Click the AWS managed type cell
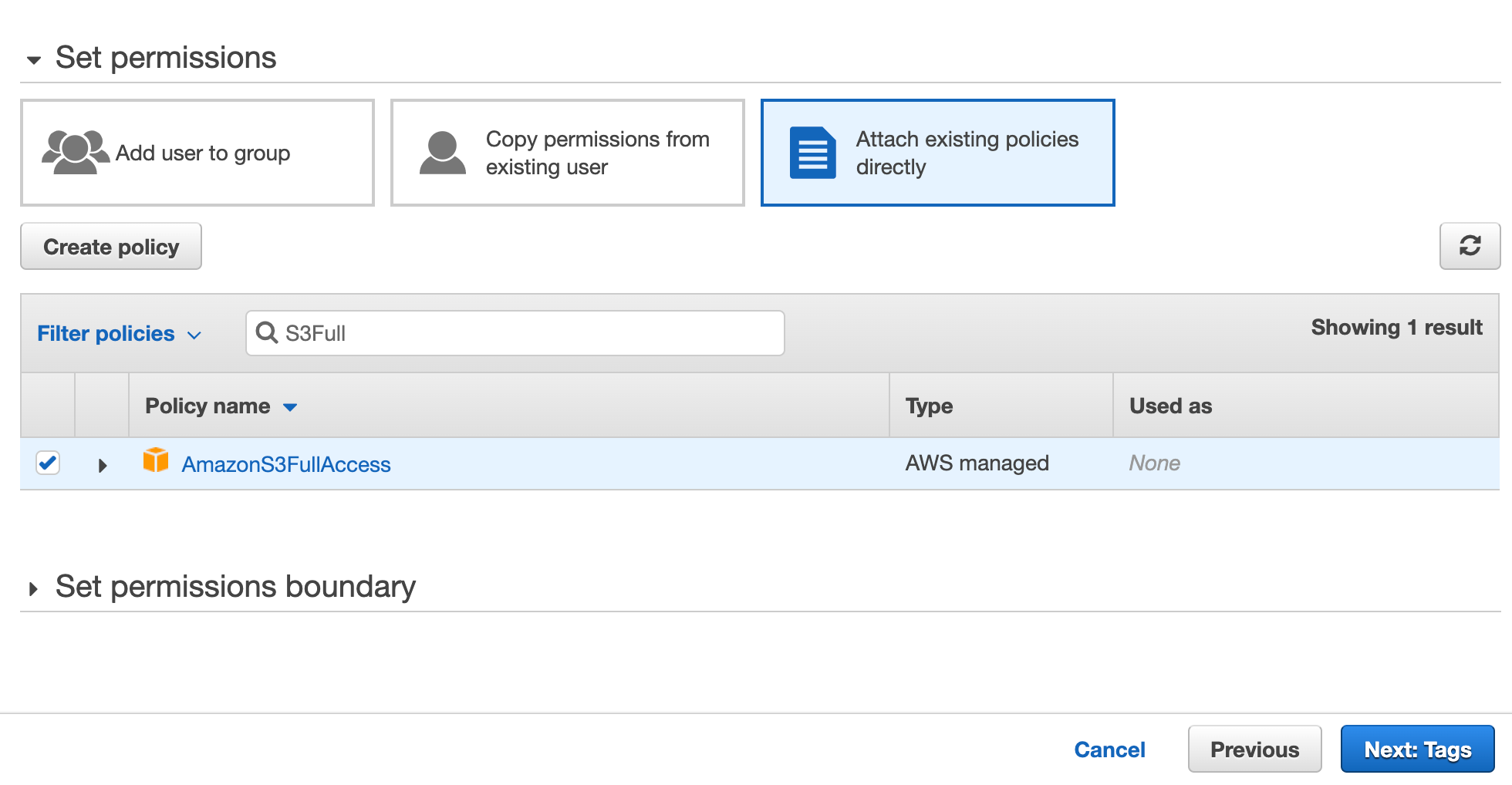1512x785 pixels. tap(977, 463)
